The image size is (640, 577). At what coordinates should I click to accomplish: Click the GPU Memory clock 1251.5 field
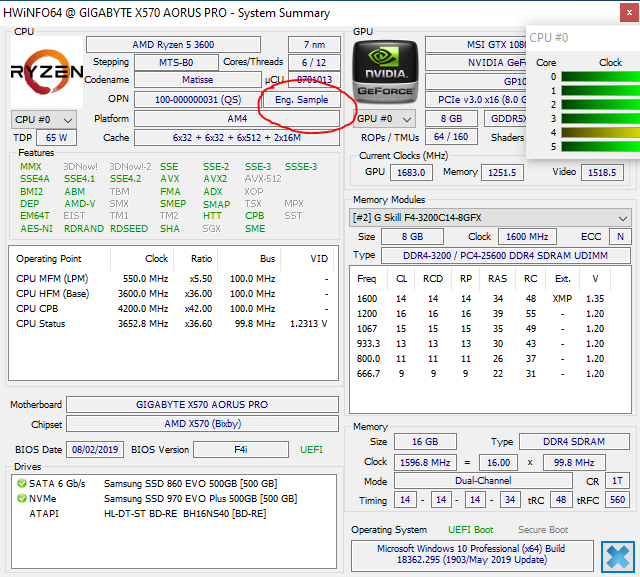[x=502, y=173]
